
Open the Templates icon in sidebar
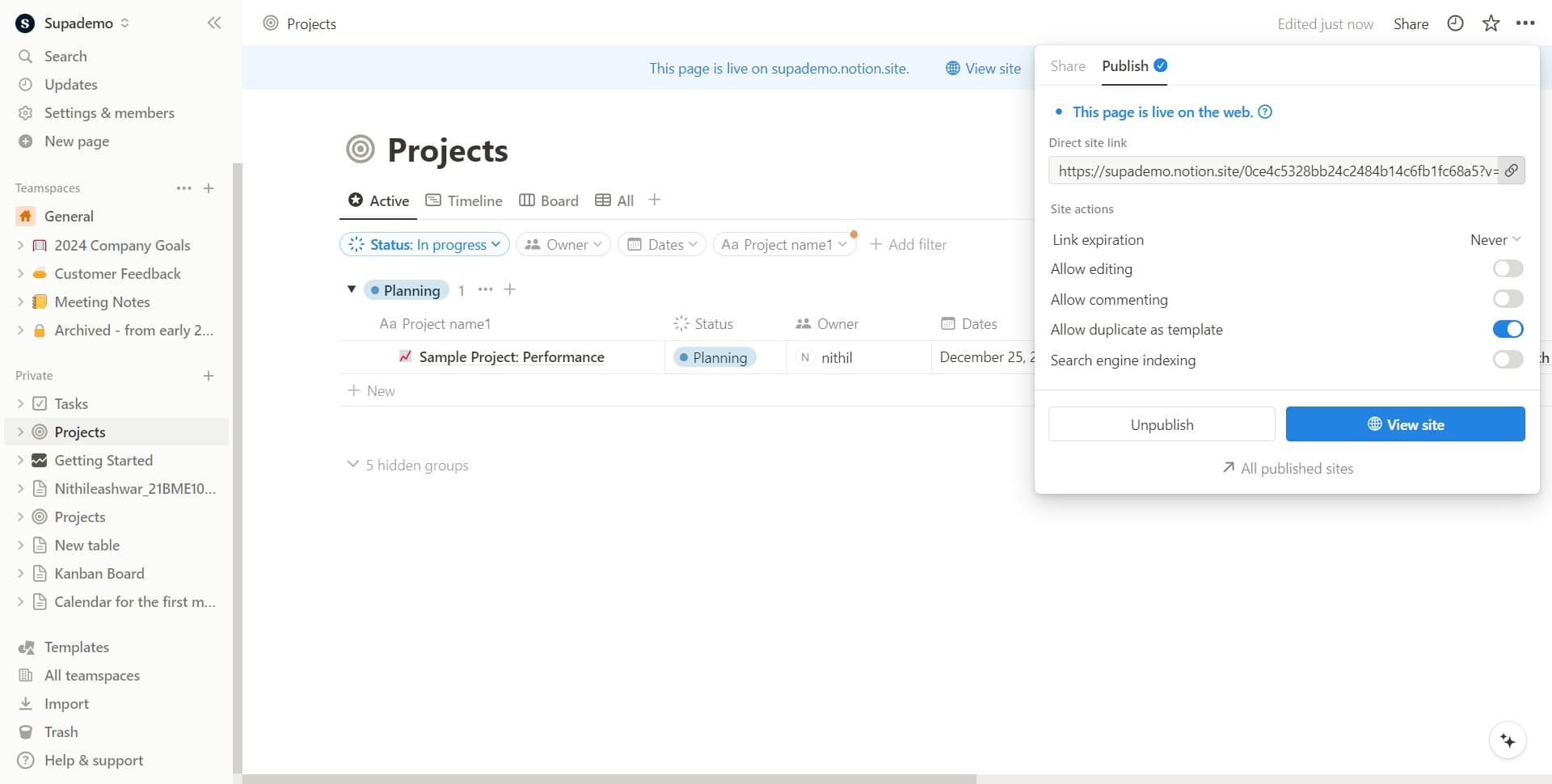pyautogui.click(x=27, y=647)
